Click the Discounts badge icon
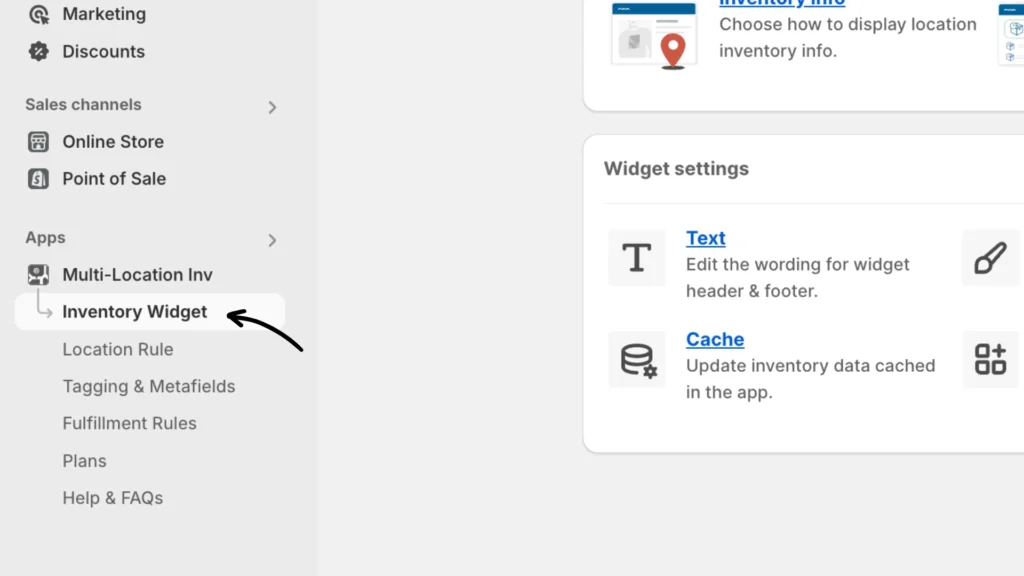This screenshot has height=576, width=1024. (39, 51)
